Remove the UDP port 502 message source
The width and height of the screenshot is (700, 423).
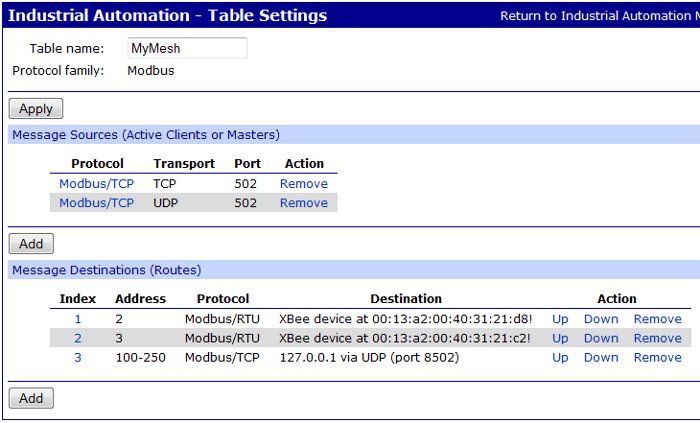pyautogui.click(x=303, y=203)
